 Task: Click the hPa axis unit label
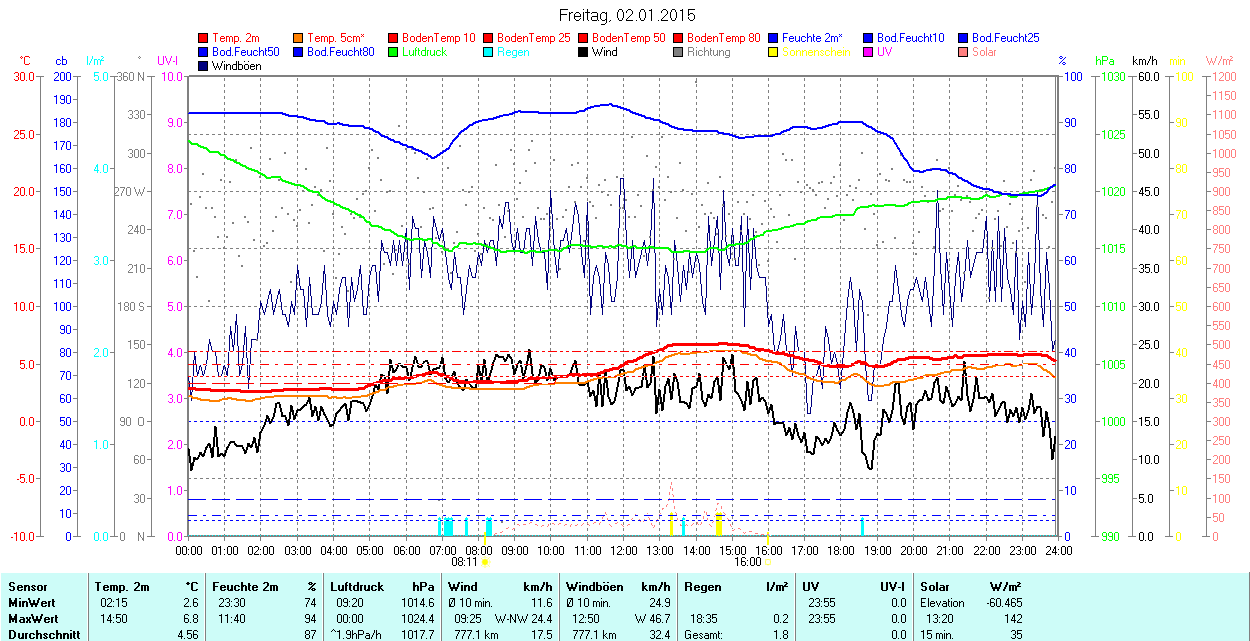click(x=1104, y=61)
